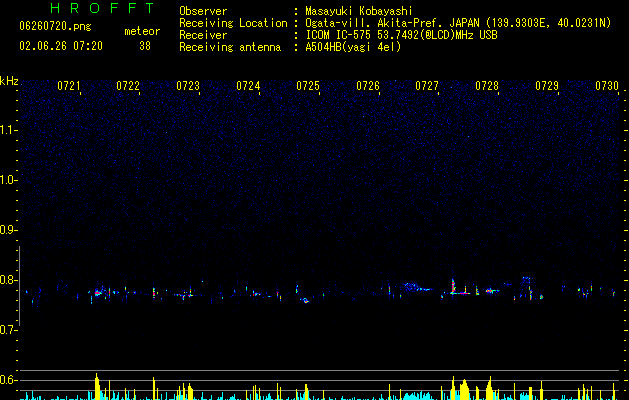Screen dimensions: 629x400
Task: Click time marker 0722
Action: pyautogui.click(x=128, y=85)
